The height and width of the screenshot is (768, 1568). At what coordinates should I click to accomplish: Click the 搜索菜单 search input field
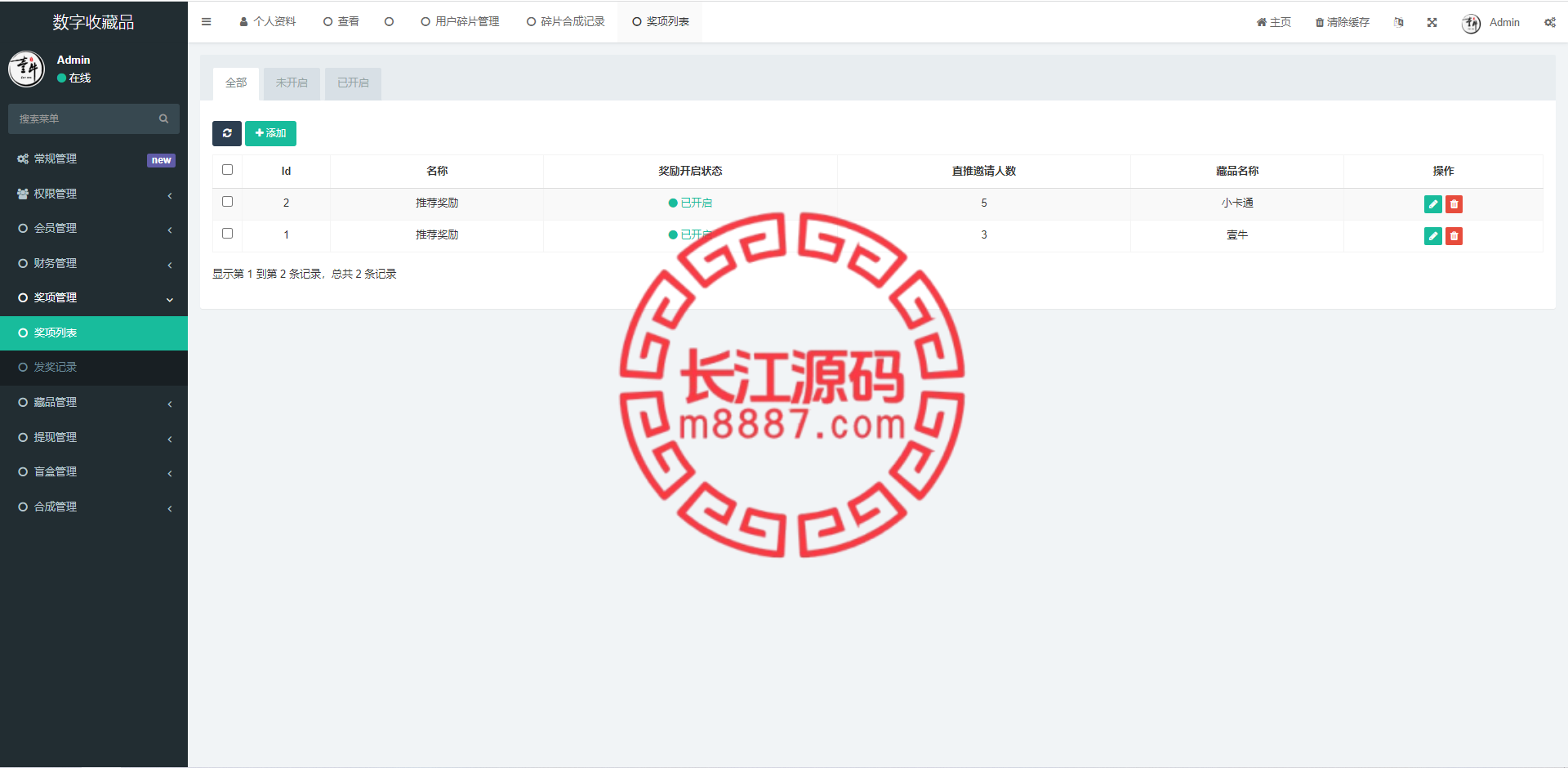94,118
